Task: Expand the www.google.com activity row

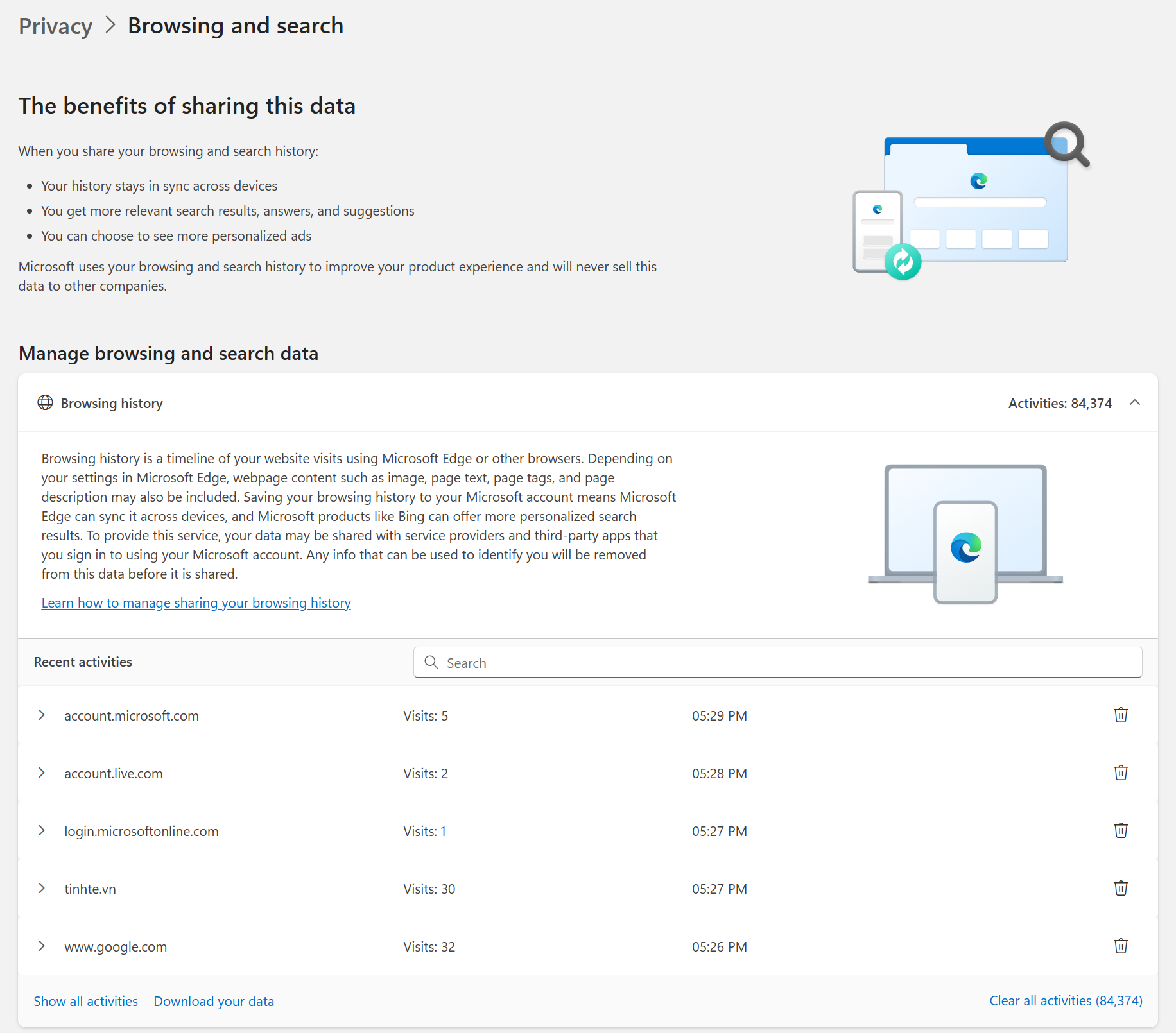Action: pos(42,946)
